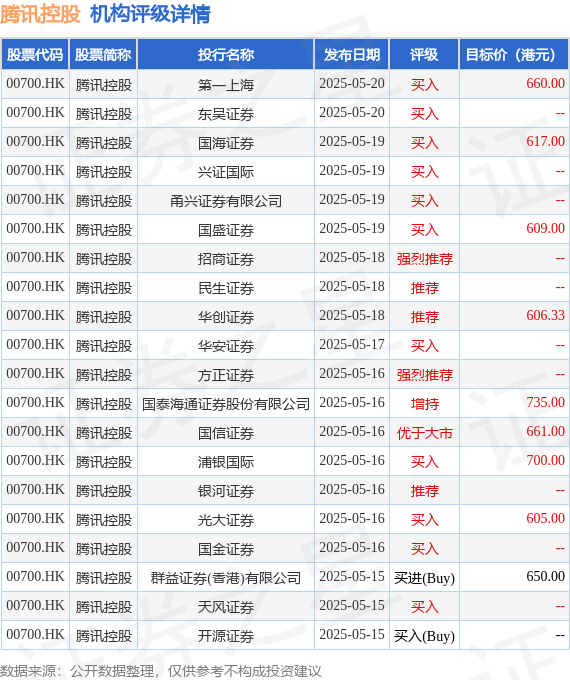Click the 机构评级详情 heading
The width and height of the screenshot is (570, 680).
point(150,14)
